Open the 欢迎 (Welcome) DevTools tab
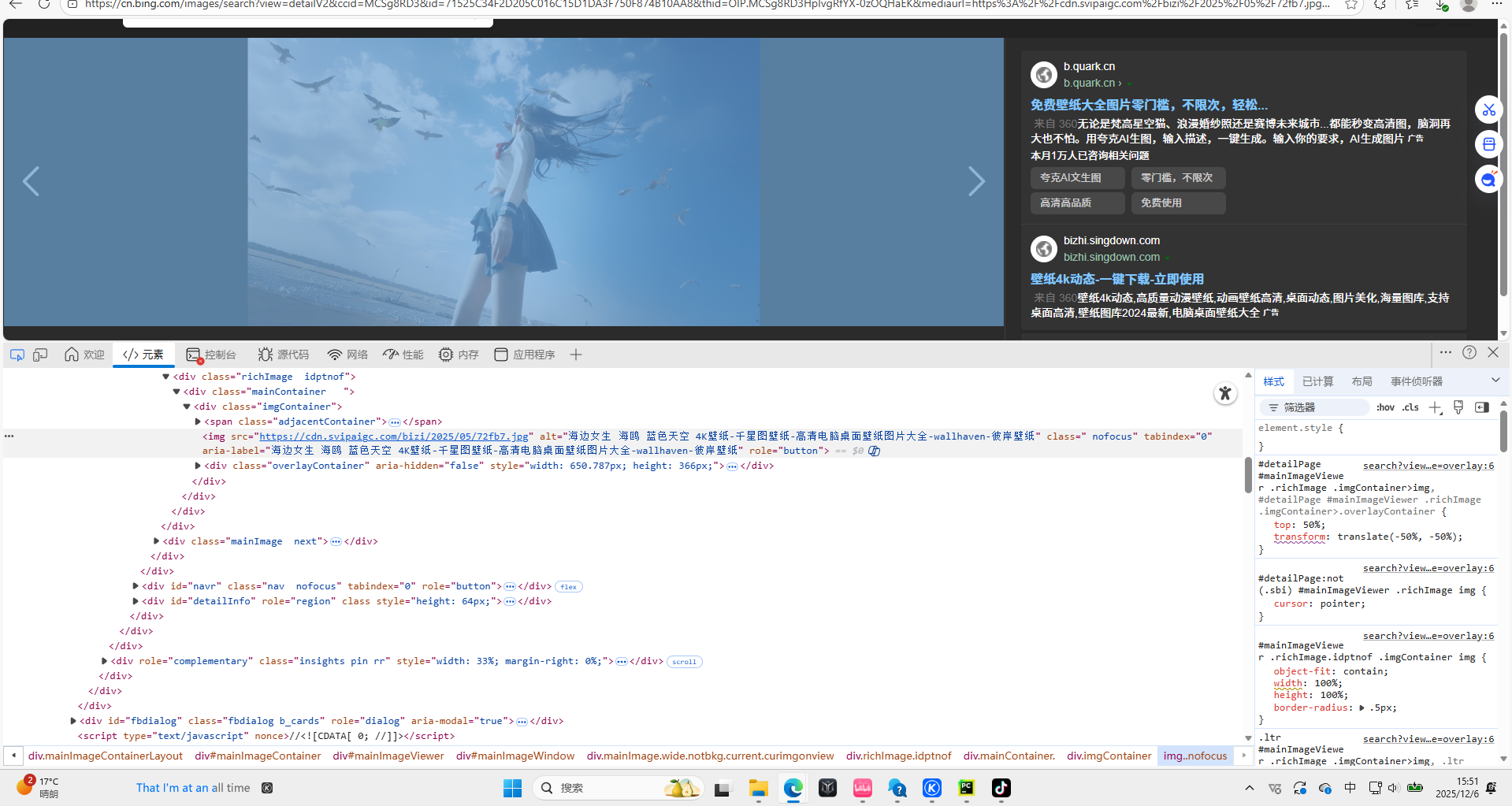 [84, 355]
